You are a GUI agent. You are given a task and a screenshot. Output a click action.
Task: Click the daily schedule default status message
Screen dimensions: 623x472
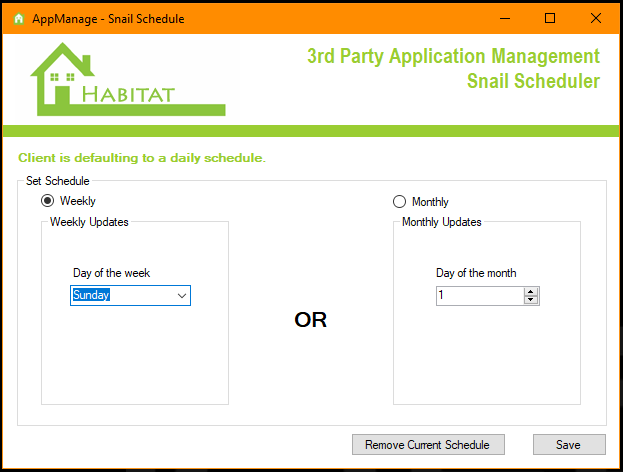(142, 158)
